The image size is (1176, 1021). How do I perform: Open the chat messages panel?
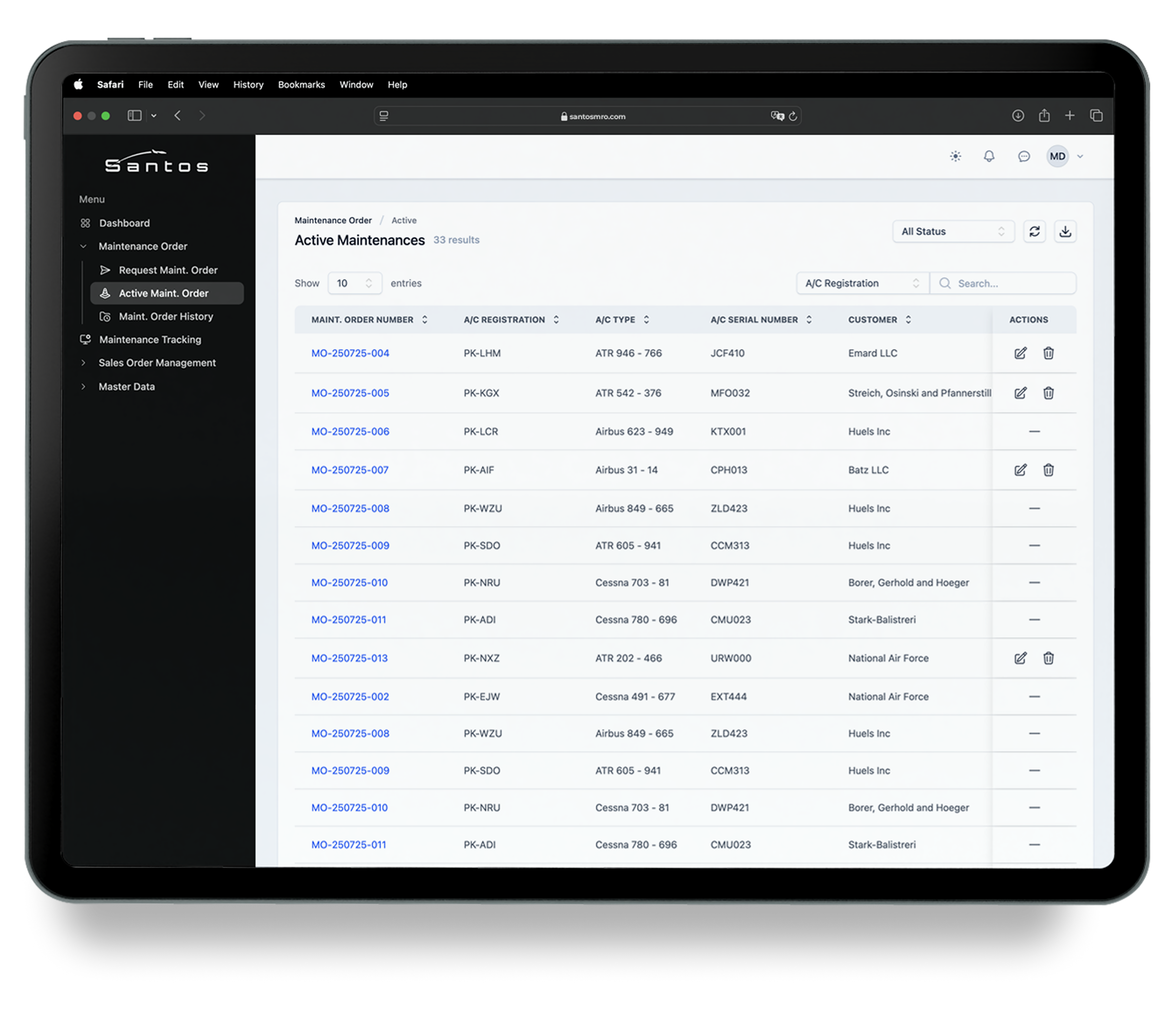click(1023, 156)
